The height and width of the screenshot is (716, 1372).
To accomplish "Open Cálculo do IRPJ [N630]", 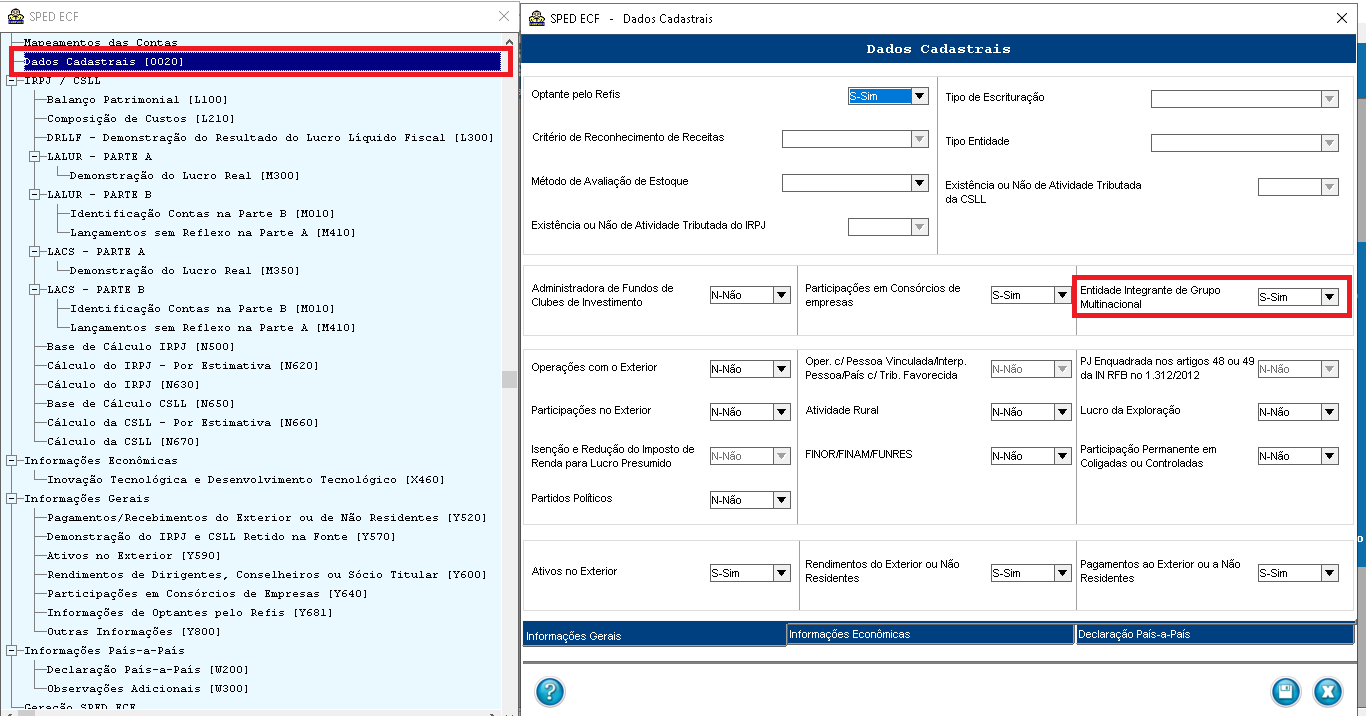I will 123,385.
